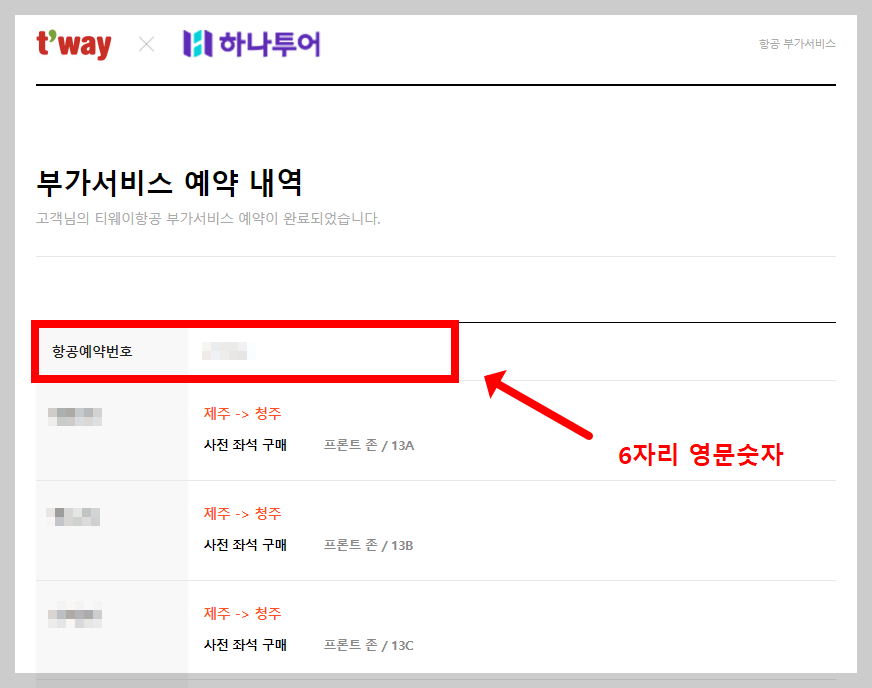The image size is (872, 688).
Task: Select the 부가서비스 예약 내역 heading
Action: pos(170,183)
